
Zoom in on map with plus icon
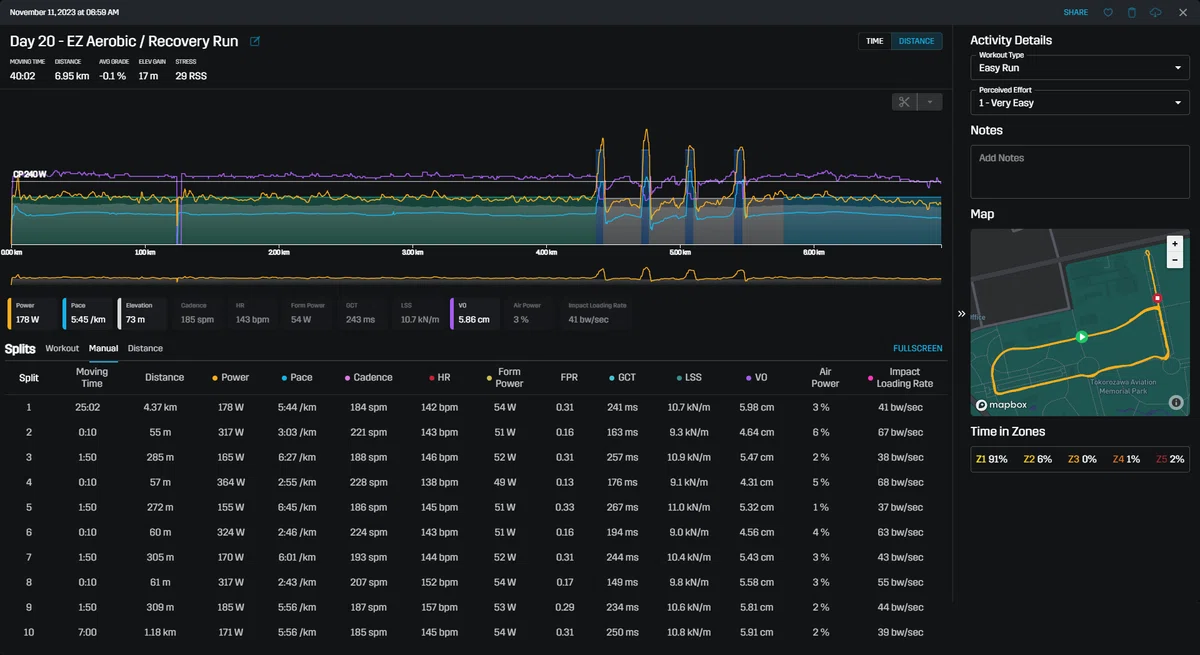[1175, 243]
